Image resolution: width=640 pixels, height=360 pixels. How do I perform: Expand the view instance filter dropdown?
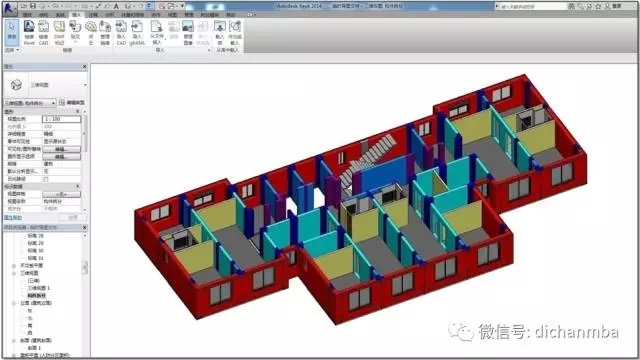pos(30,103)
